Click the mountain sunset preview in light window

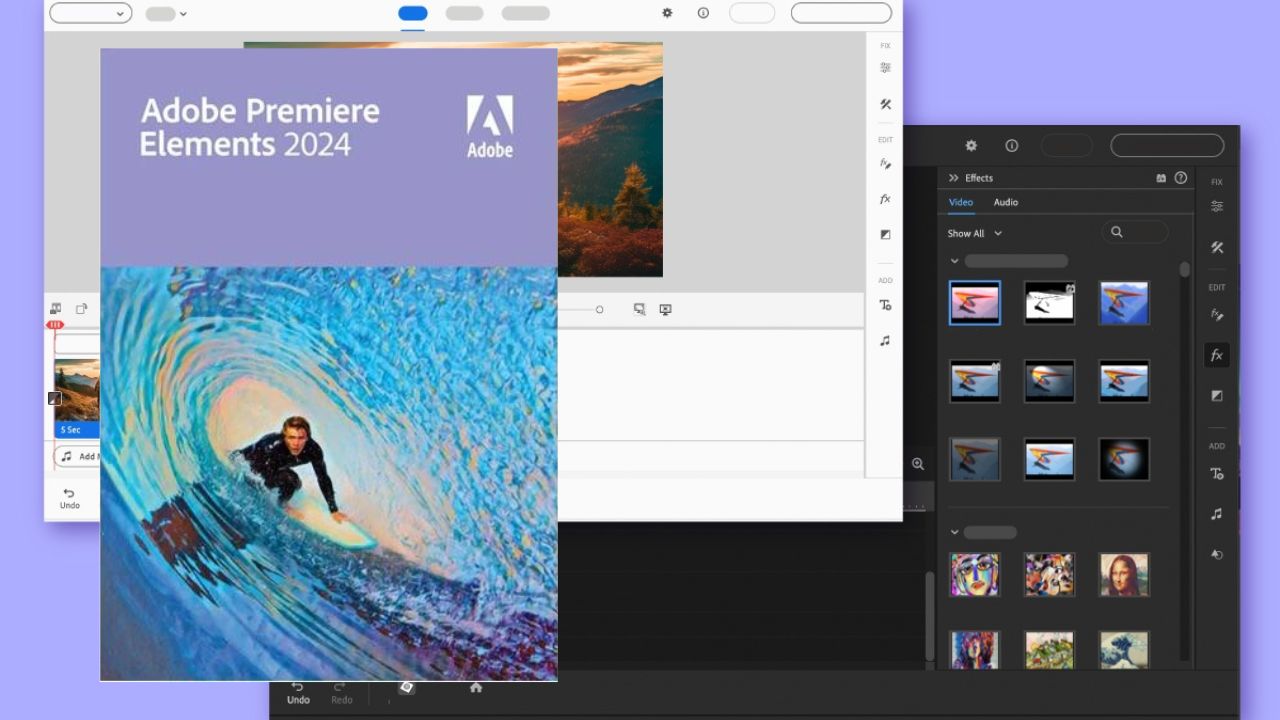pos(610,159)
